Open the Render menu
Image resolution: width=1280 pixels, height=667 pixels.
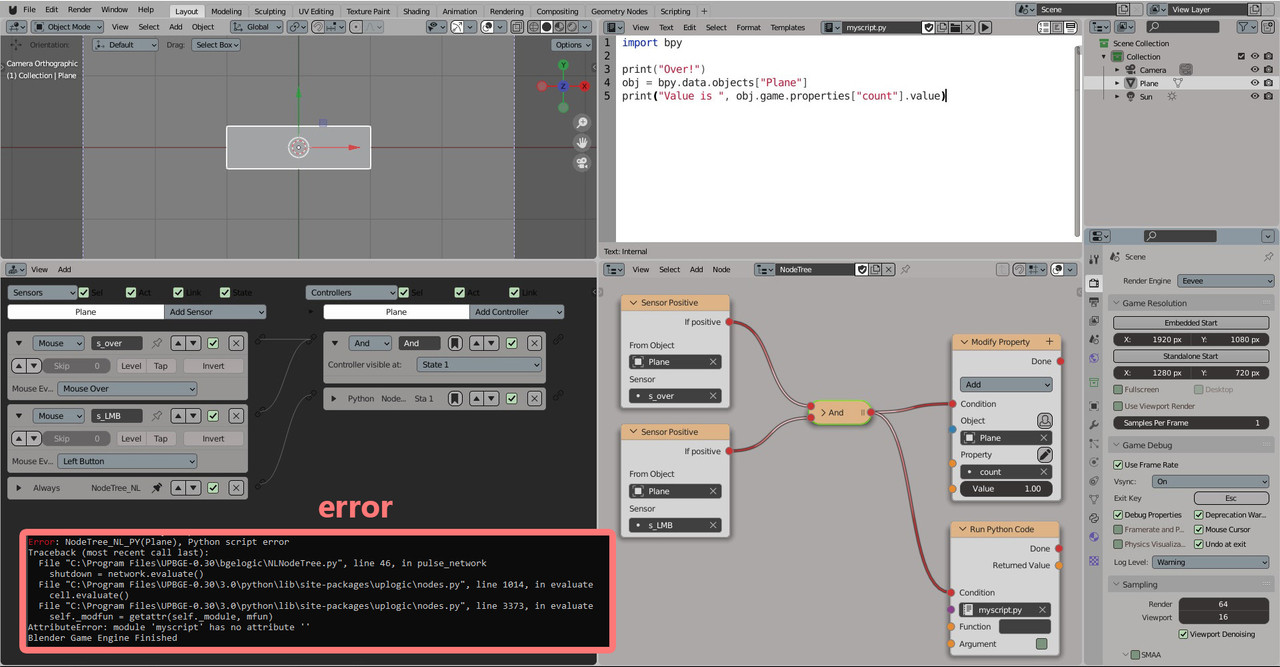click(x=79, y=9)
